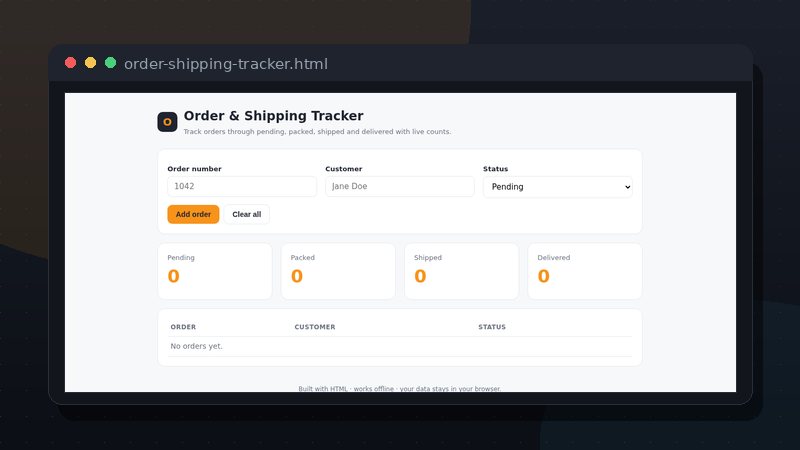Click the 'Built with HTML' footer text
This screenshot has height=450, width=800.
click(x=399, y=388)
